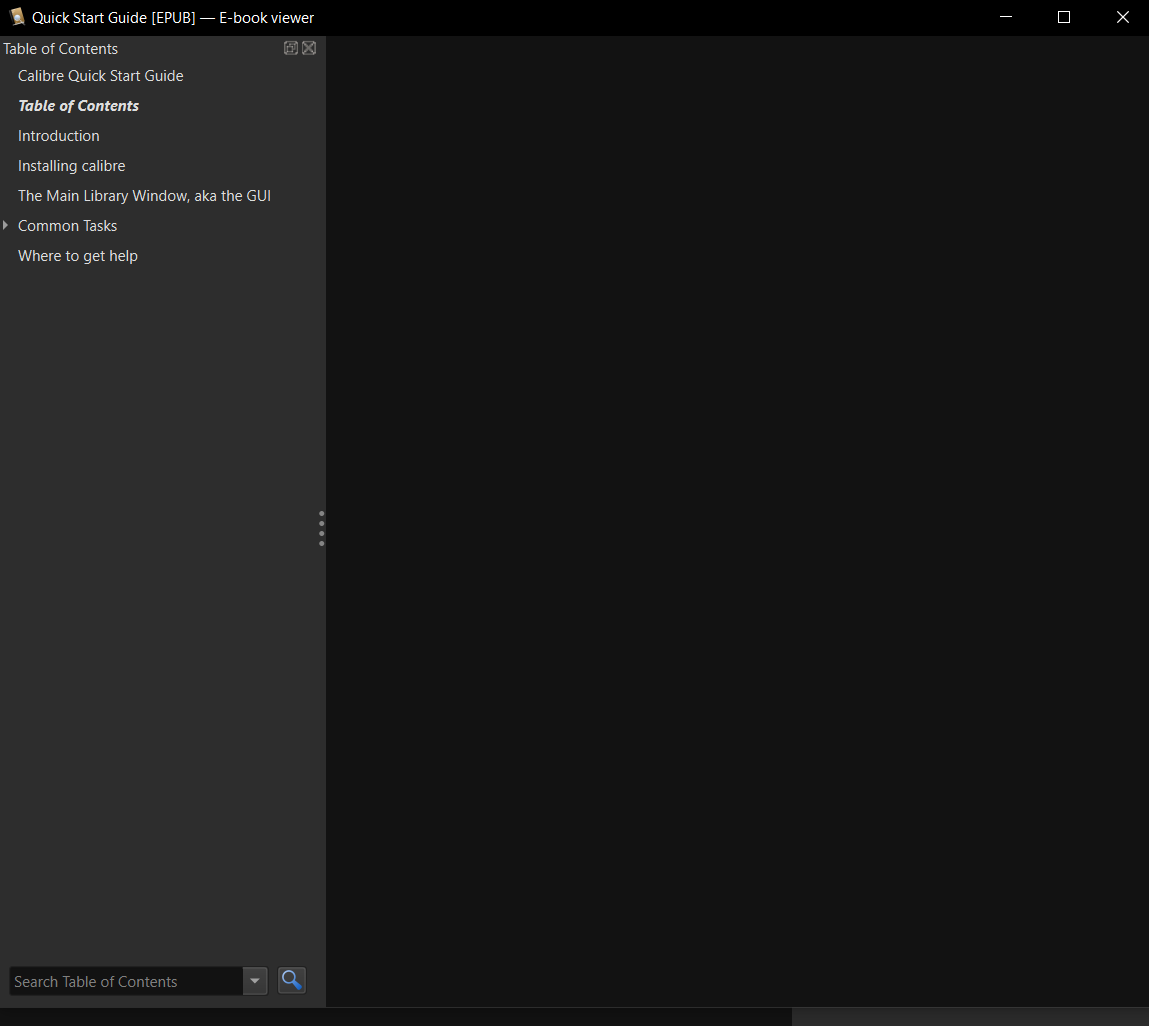Close the Table of Contents panel

pos(309,48)
